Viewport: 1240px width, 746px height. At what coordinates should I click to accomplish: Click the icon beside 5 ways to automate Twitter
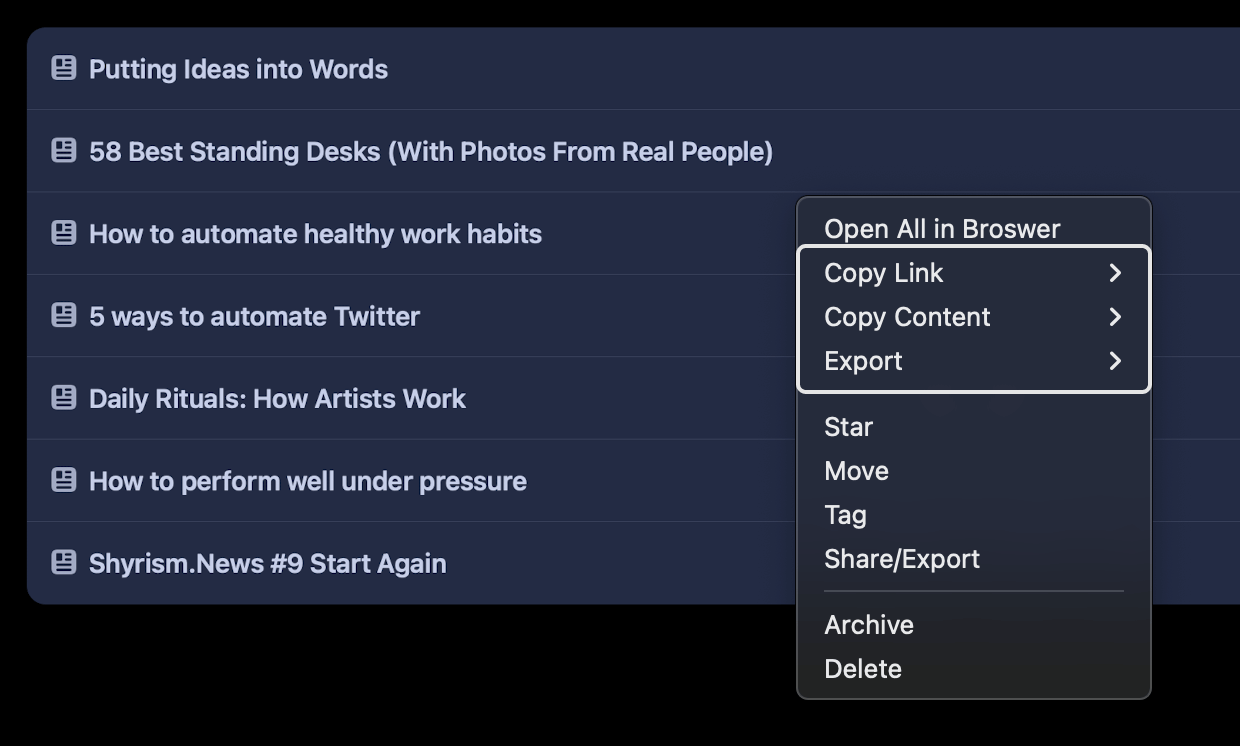pos(64,315)
